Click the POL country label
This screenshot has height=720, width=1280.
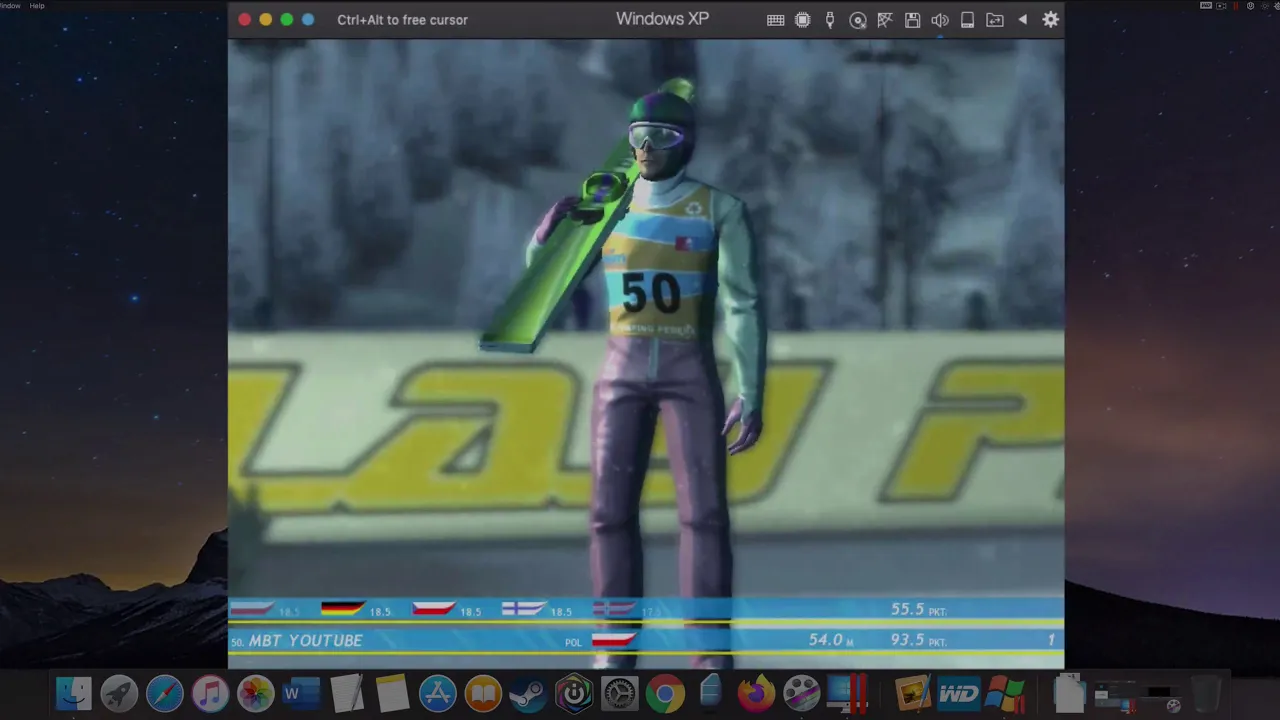pos(573,642)
